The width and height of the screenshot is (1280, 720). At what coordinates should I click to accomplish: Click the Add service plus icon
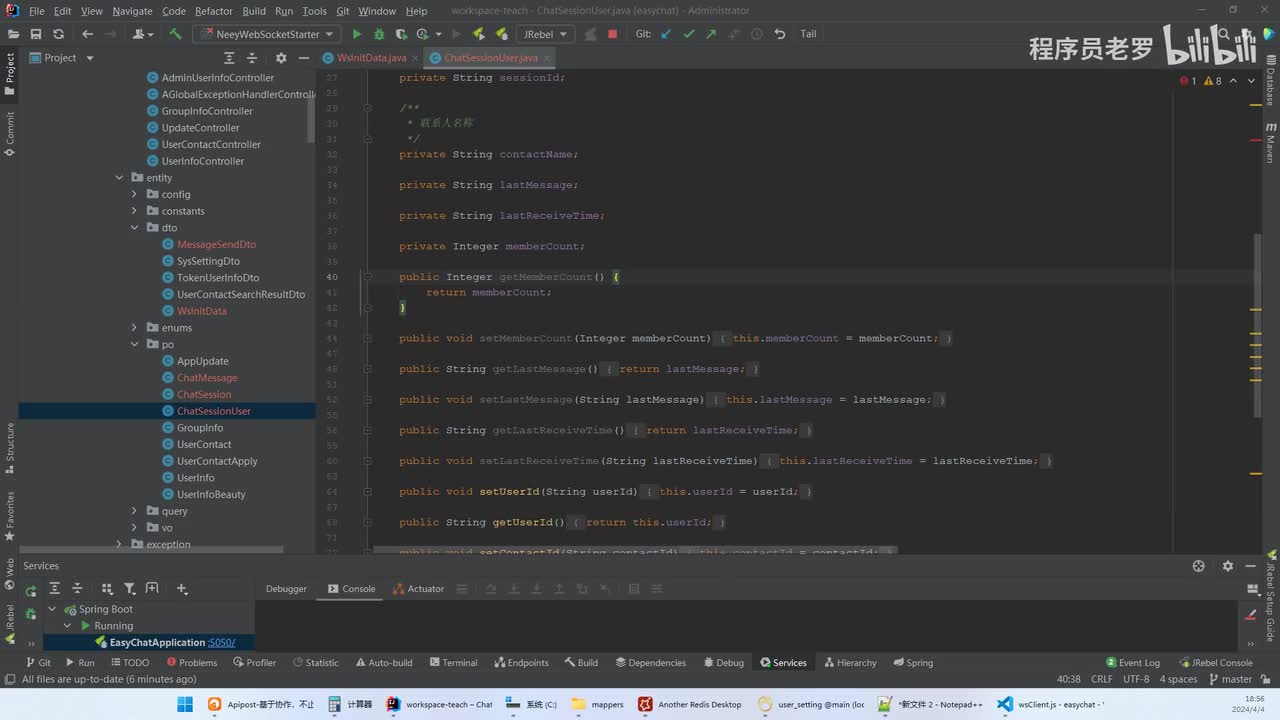coord(182,589)
